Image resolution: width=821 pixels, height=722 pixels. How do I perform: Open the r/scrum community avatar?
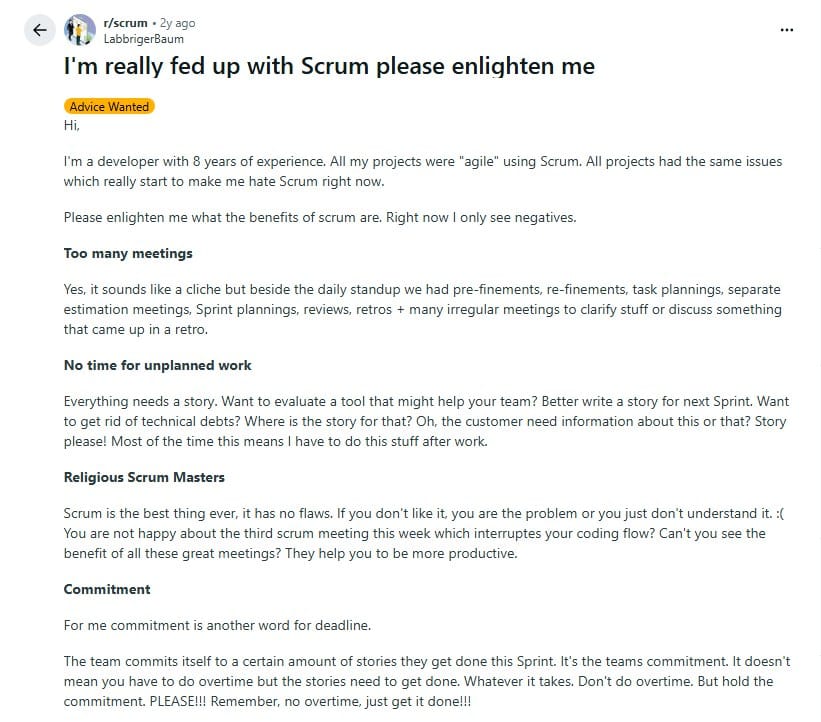coord(78,30)
